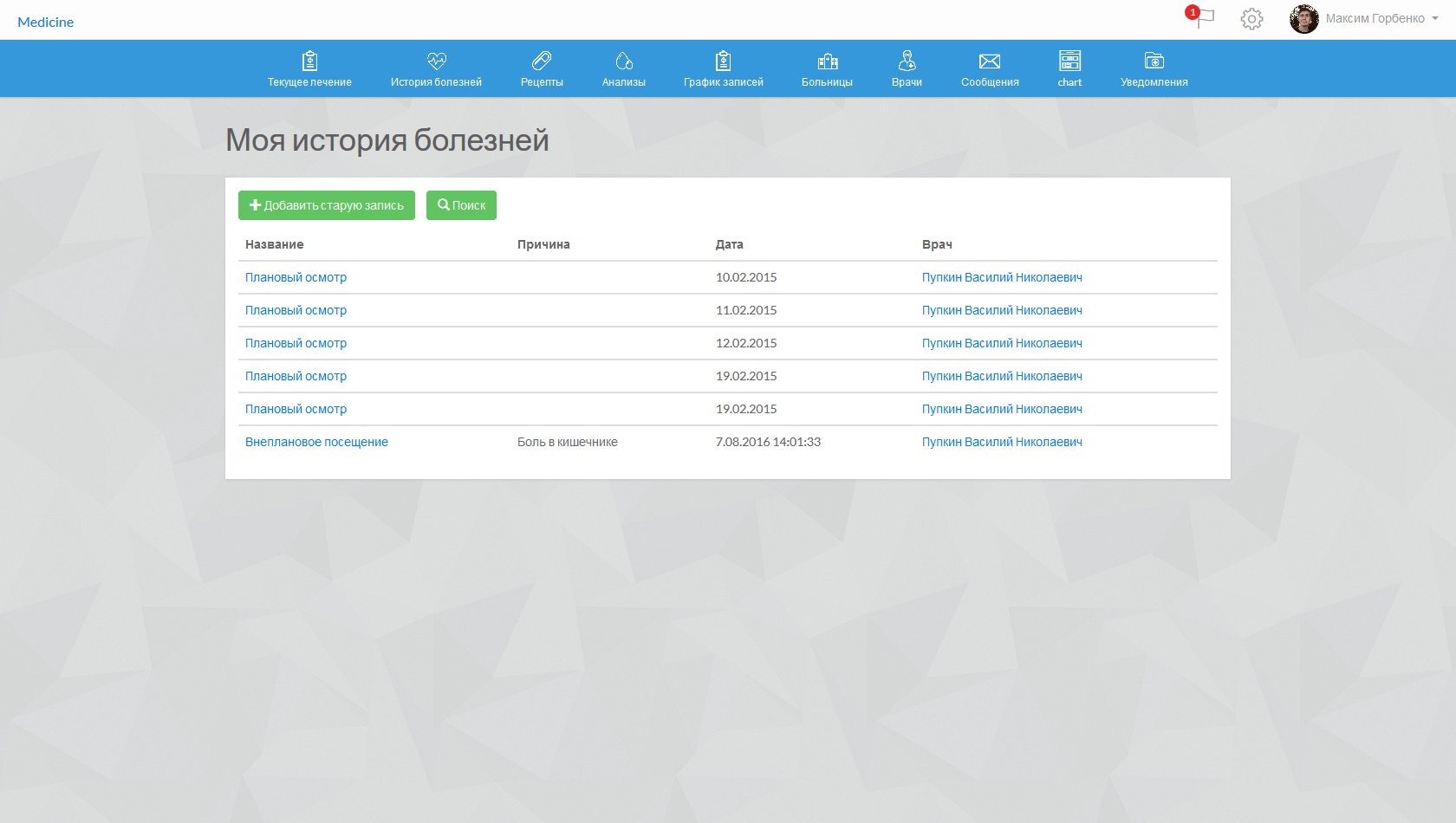The width and height of the screenshot is (1456, 823).
Task: Click the Больницы hospital icon
Action: coord(828,61)
